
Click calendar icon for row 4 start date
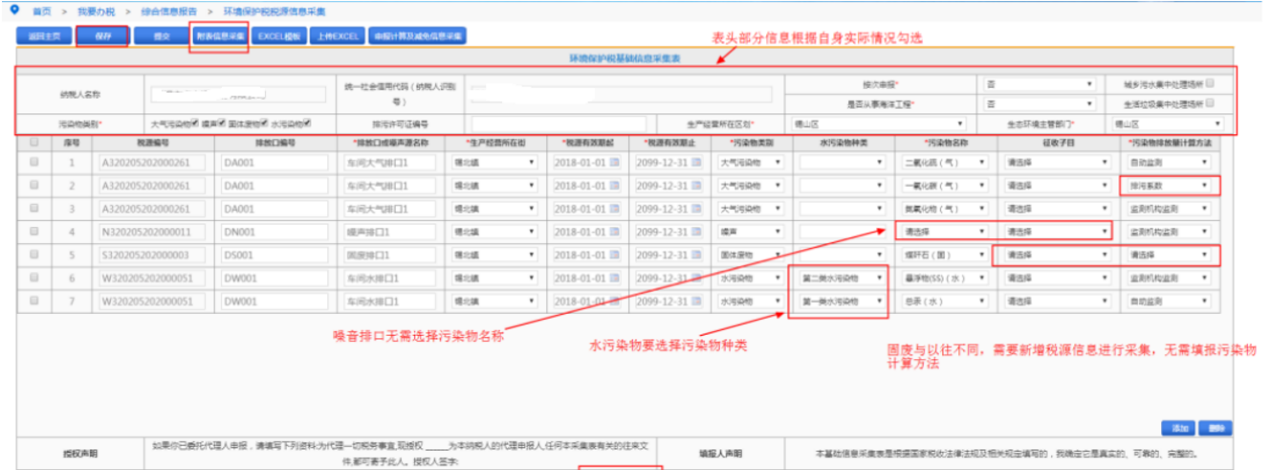pos(615,231)
